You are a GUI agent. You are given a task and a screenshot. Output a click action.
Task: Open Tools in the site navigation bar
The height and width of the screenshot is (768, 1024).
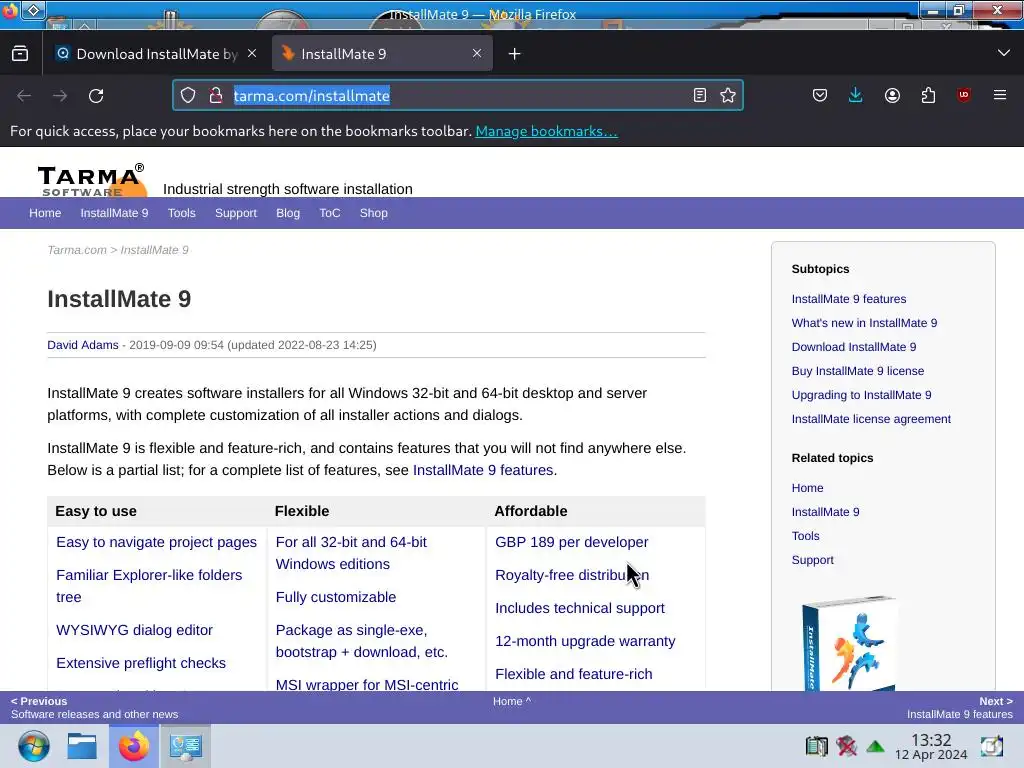(x=182, y=213)
